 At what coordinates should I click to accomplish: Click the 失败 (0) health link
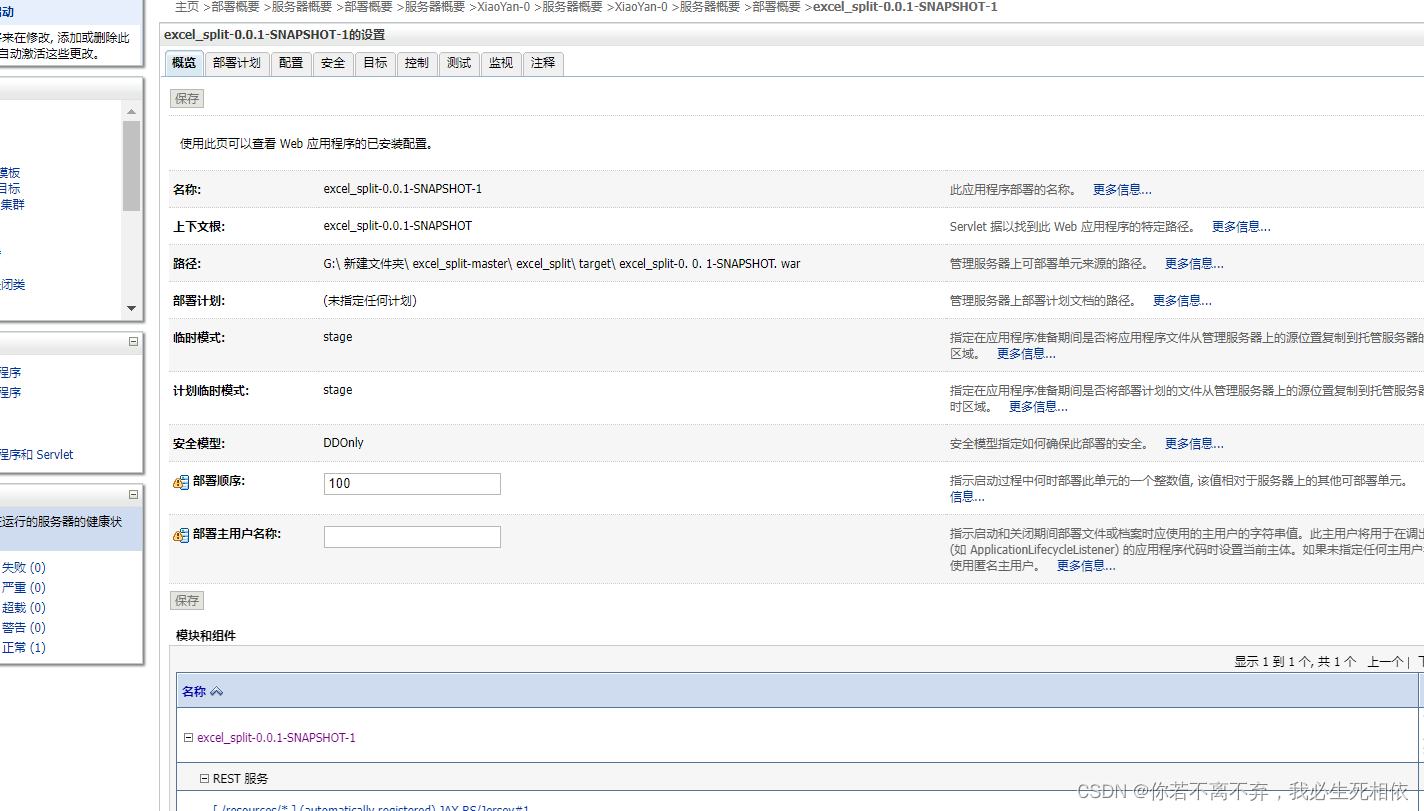[24, 567]
